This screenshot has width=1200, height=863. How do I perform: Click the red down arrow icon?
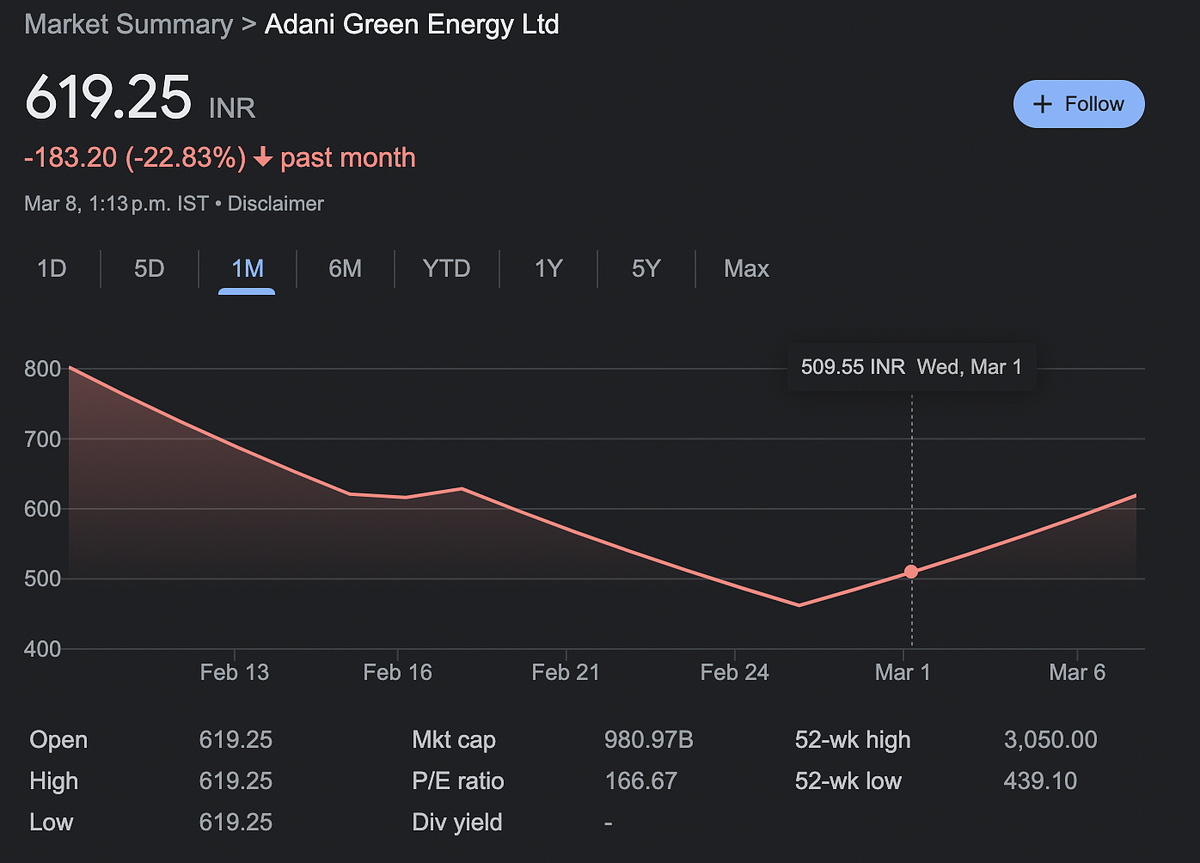263,158
